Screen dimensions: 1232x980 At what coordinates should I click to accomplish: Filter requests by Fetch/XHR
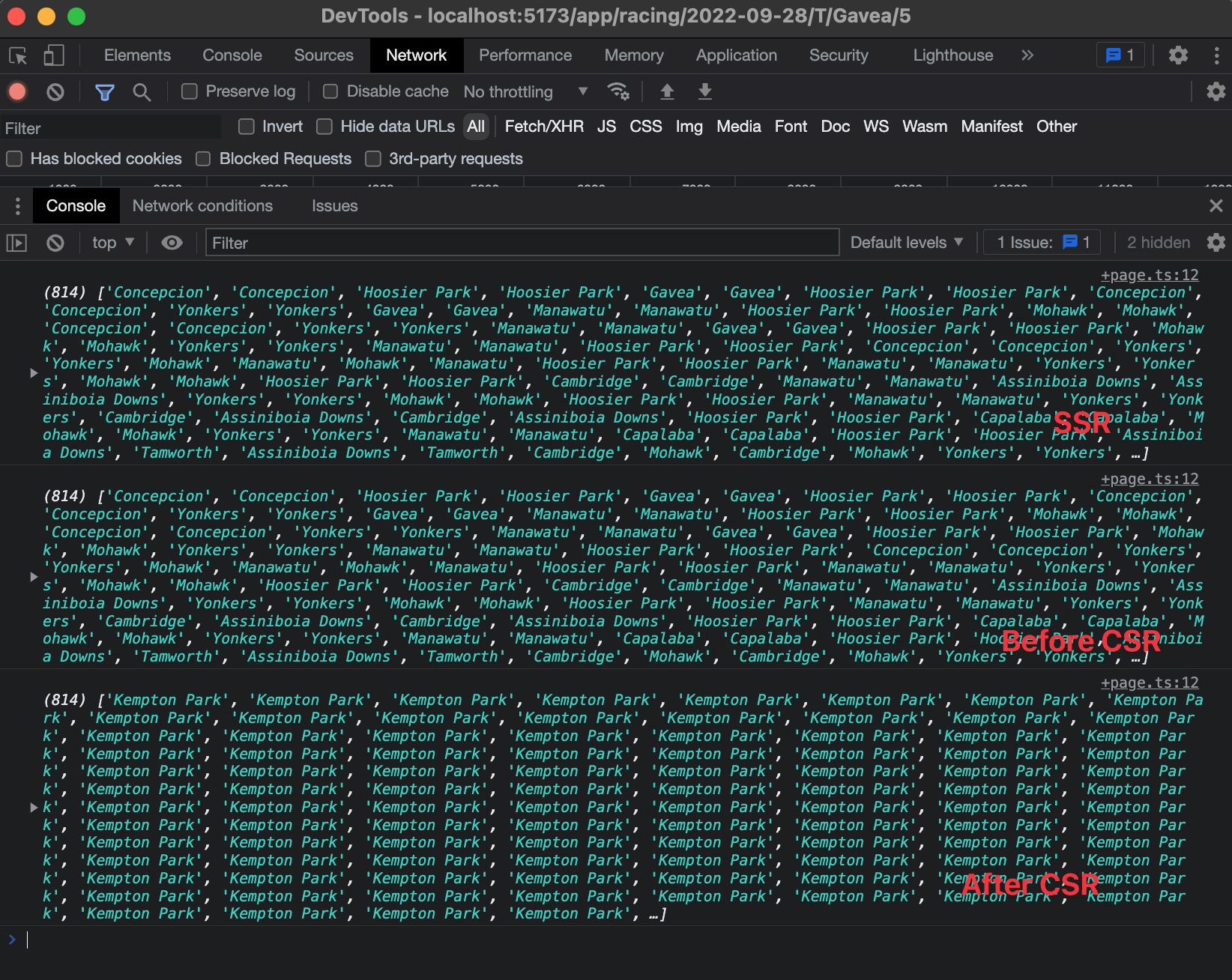544,127
